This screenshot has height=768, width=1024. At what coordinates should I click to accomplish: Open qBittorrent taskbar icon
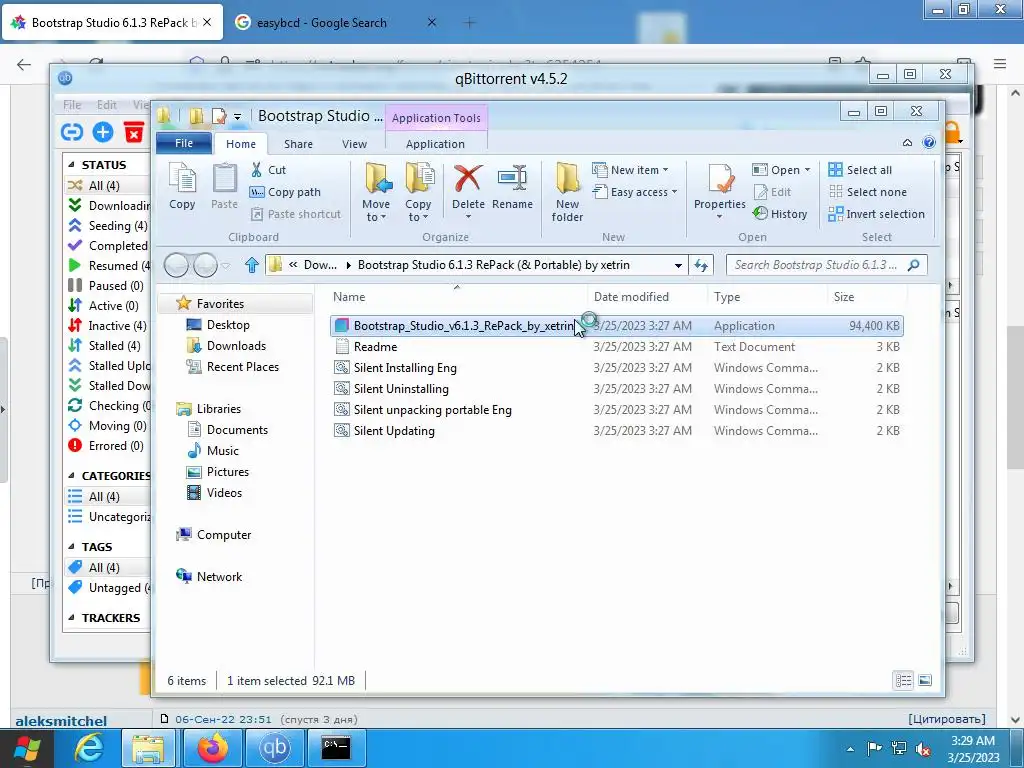274,748
